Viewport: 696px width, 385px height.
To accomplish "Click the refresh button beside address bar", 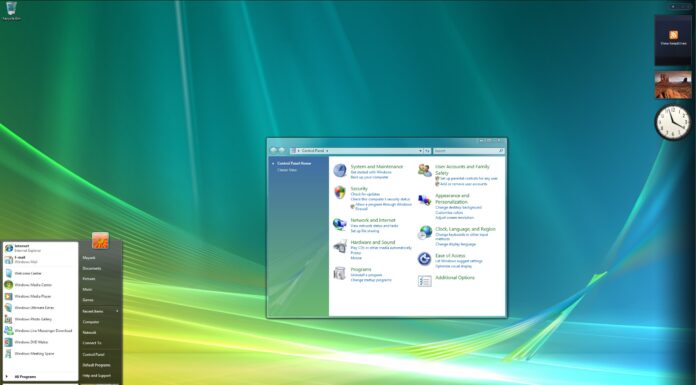I will (427, 151).
